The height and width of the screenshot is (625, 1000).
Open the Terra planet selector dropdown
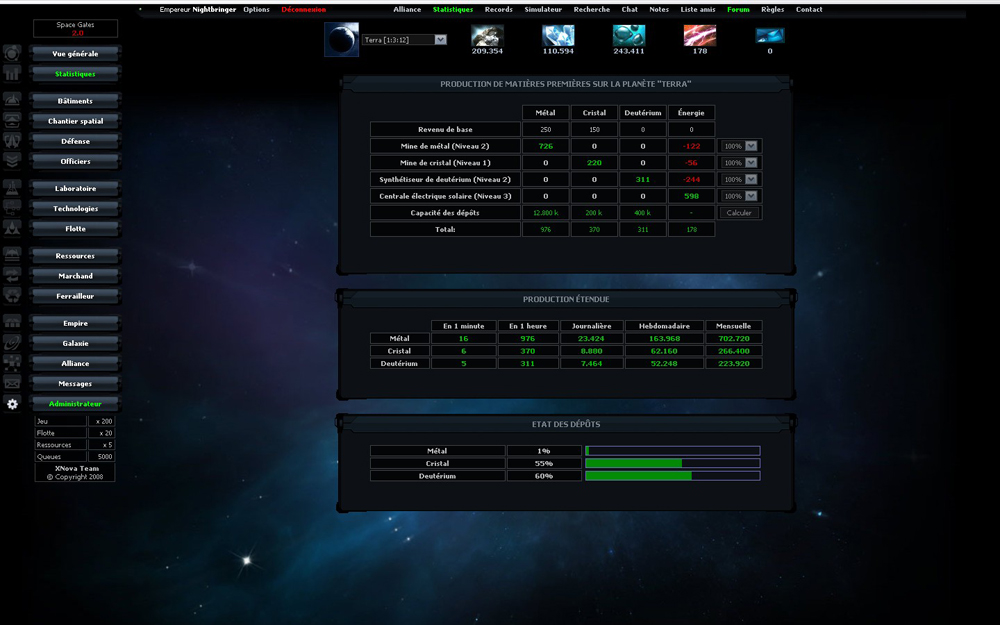coord(404,40)
